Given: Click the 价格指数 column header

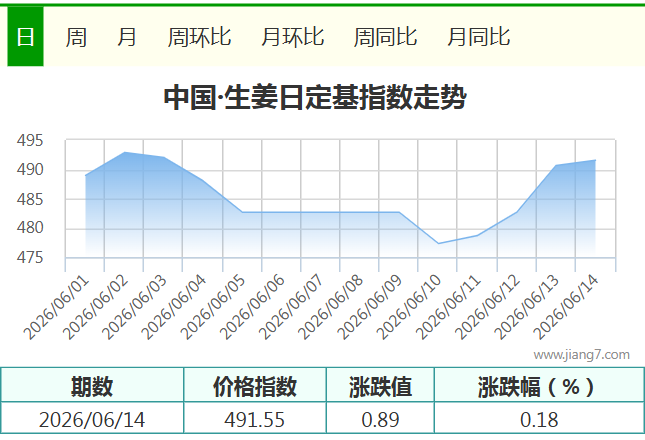Looking at the screenshot, I should tap(255, 386).
